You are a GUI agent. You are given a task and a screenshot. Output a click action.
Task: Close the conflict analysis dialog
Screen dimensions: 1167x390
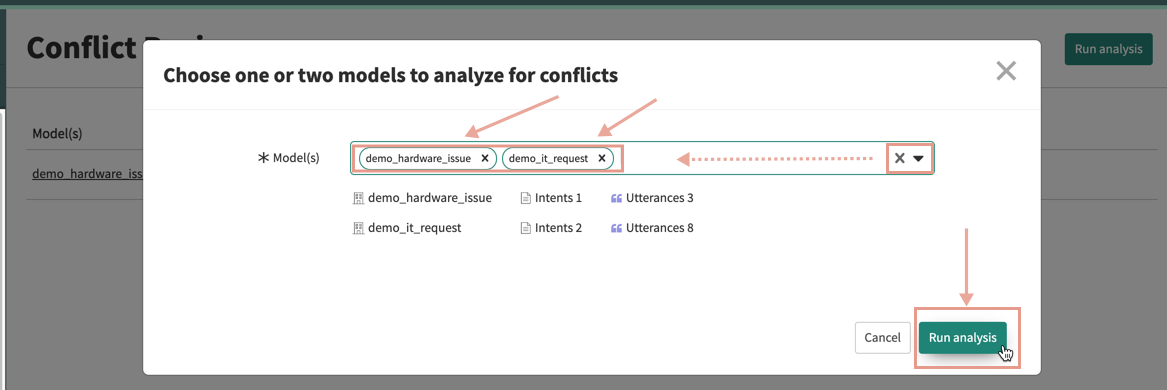pyautogui.click(x=1006, y=71)
